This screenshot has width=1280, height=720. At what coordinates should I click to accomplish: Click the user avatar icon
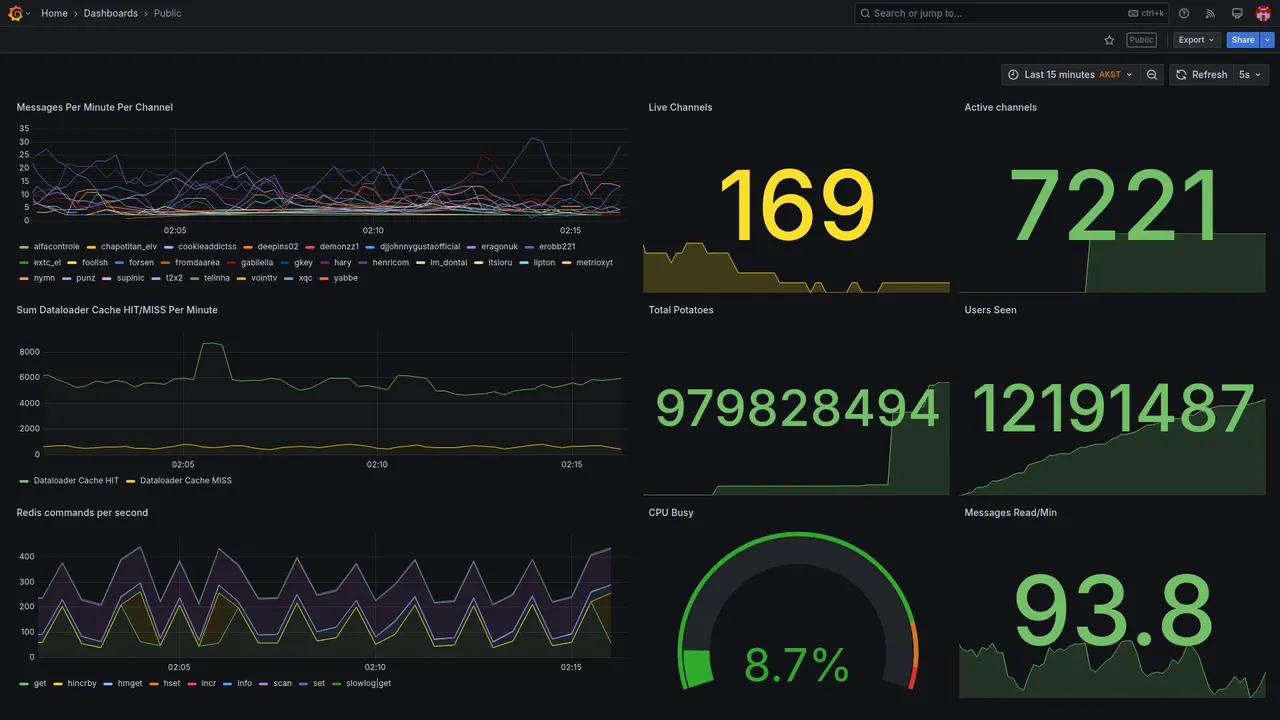1263,13
